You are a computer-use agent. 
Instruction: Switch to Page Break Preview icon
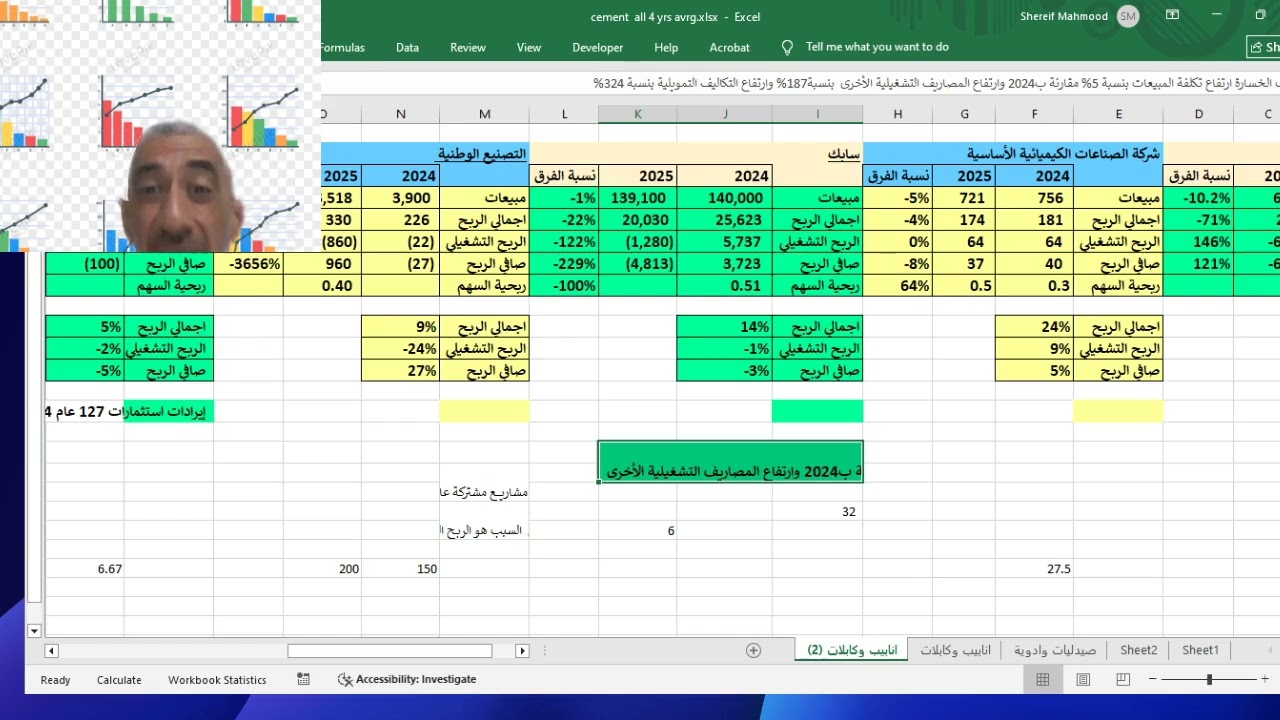tap(1123, 679)
